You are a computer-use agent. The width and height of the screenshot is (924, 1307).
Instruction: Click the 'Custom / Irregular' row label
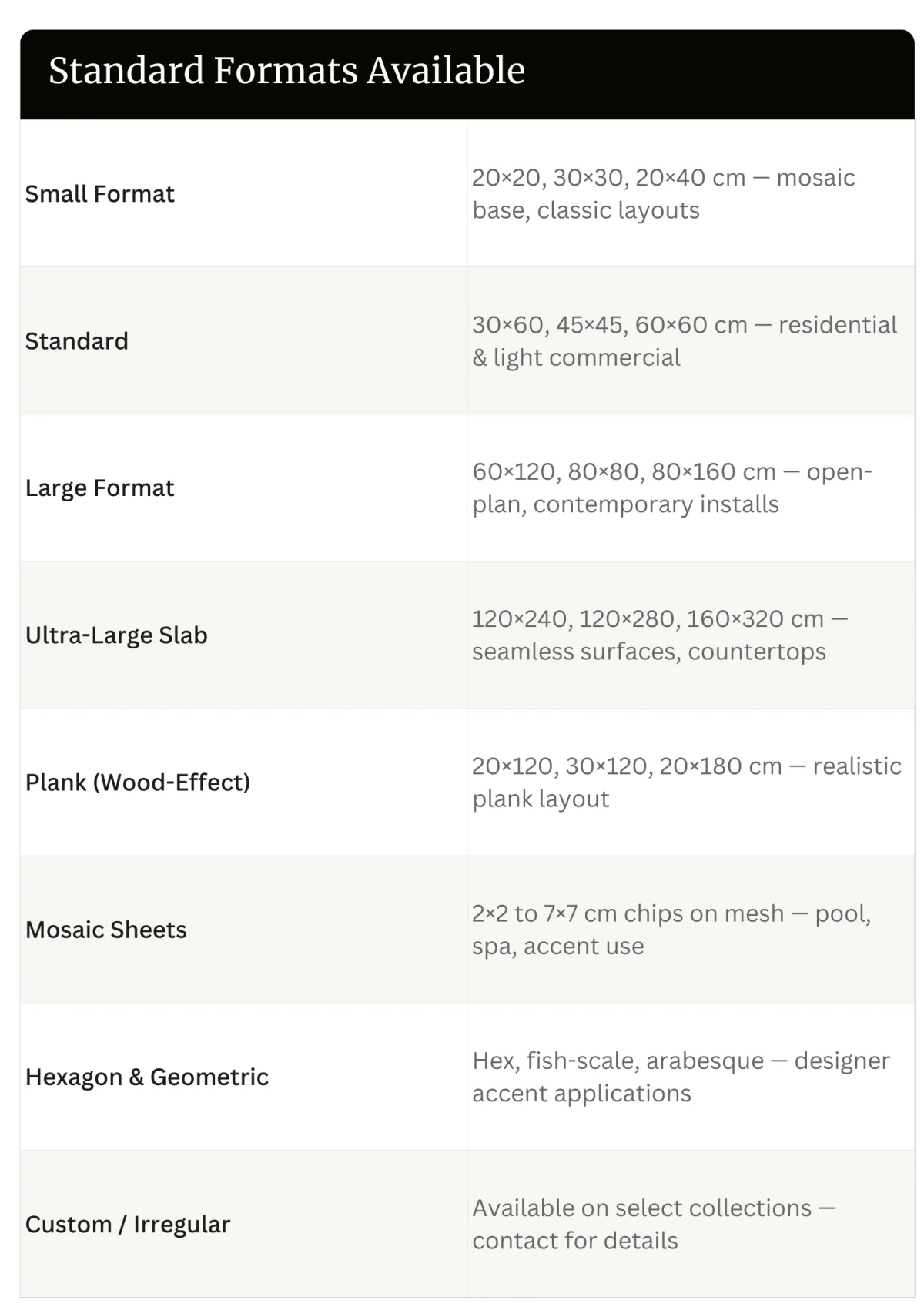[128, 1225]
